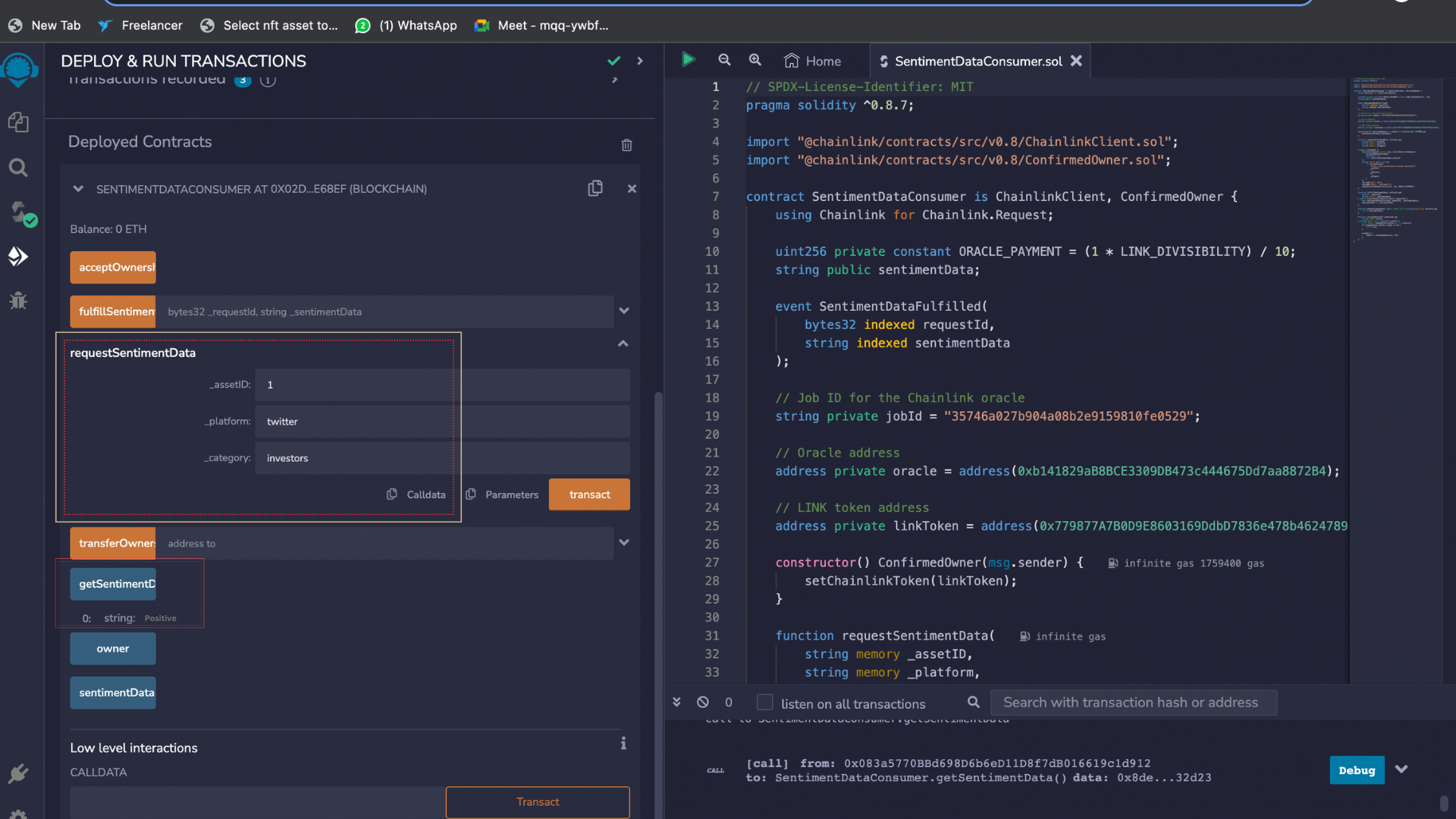Select the SentimentDataConsumer.sol tab

coord(977,61)
